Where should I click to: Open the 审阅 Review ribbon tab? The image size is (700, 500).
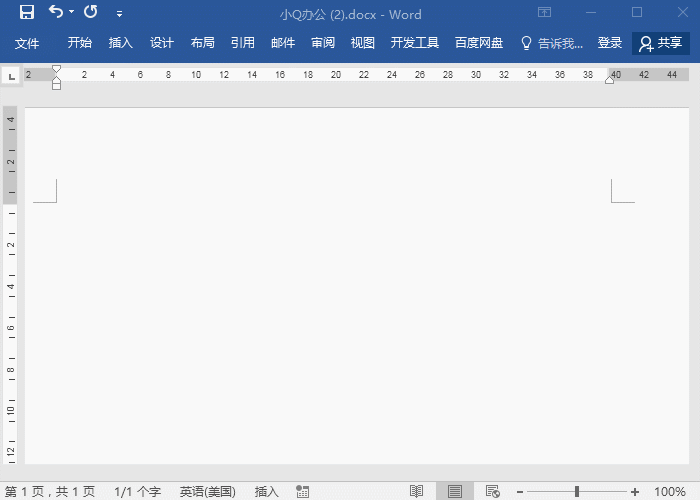[323, 43]
